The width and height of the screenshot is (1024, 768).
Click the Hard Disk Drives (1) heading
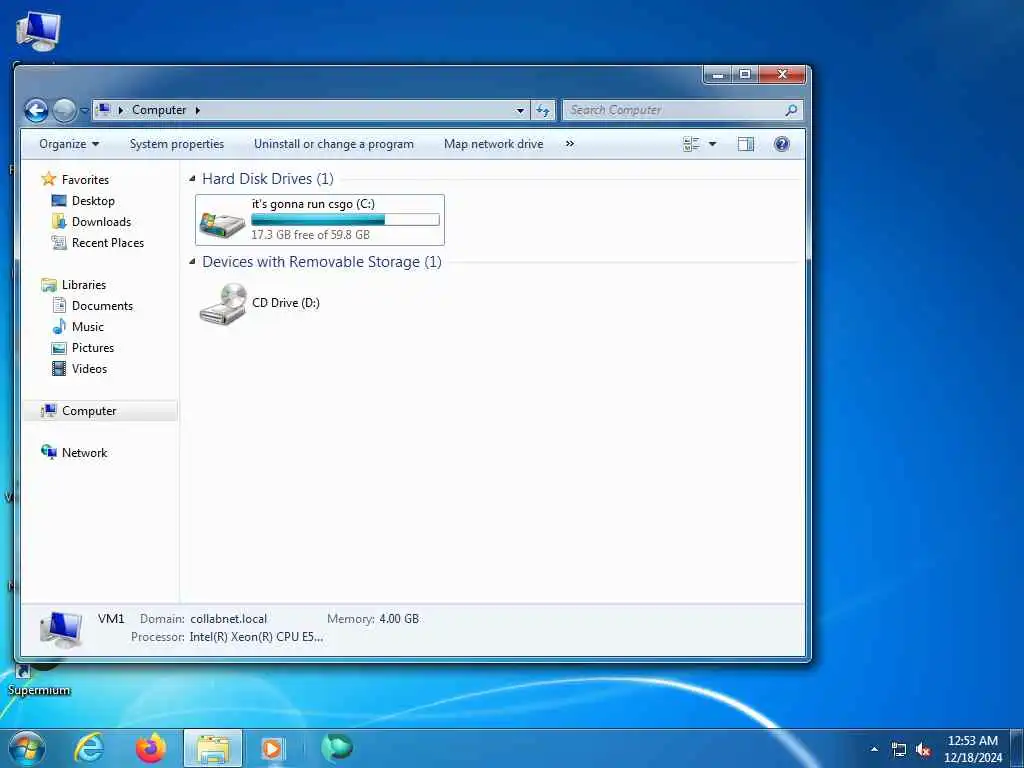pos(268,179)
